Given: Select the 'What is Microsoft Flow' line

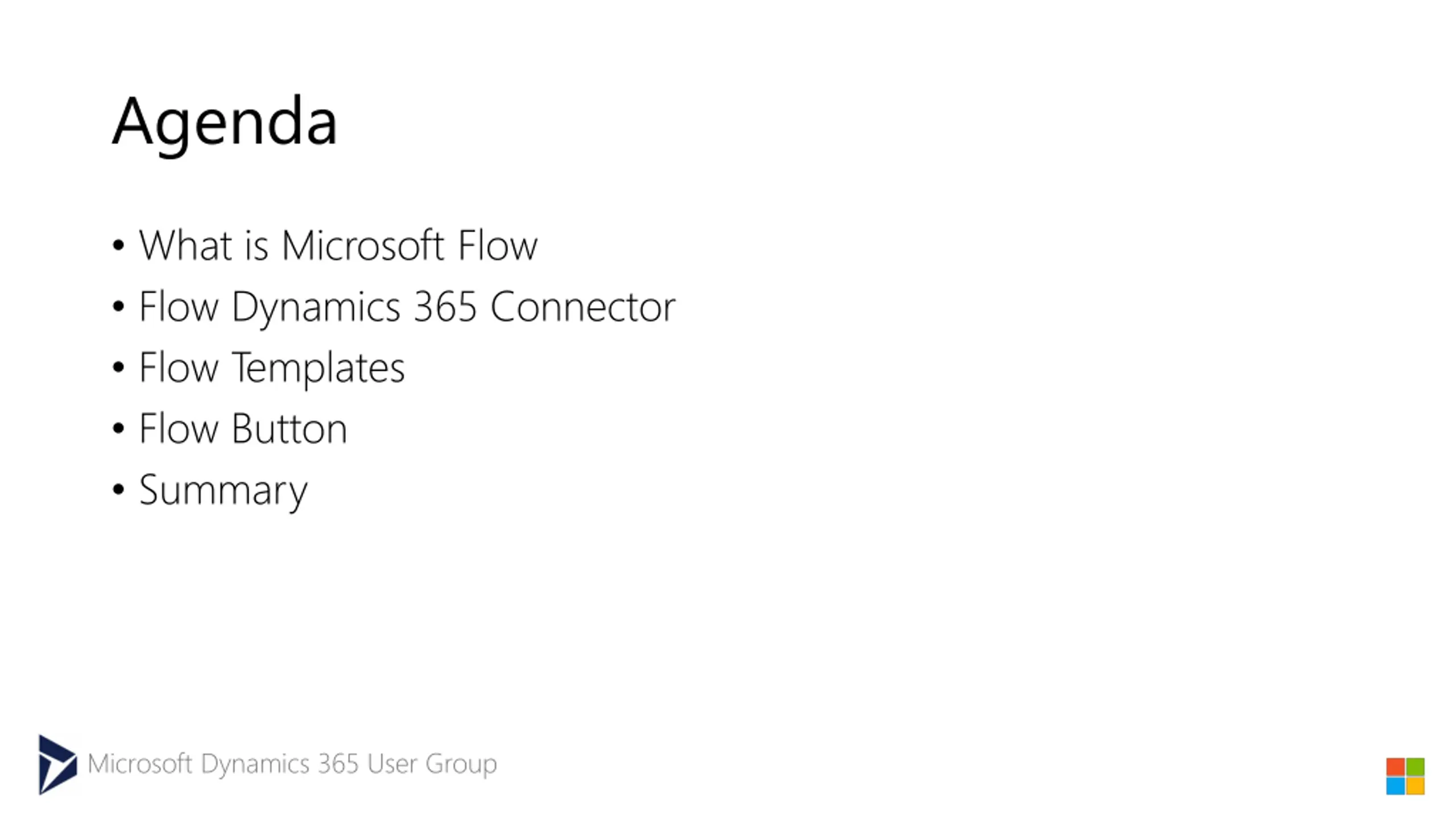Looking at the screenshot, I should pos(338,245).
